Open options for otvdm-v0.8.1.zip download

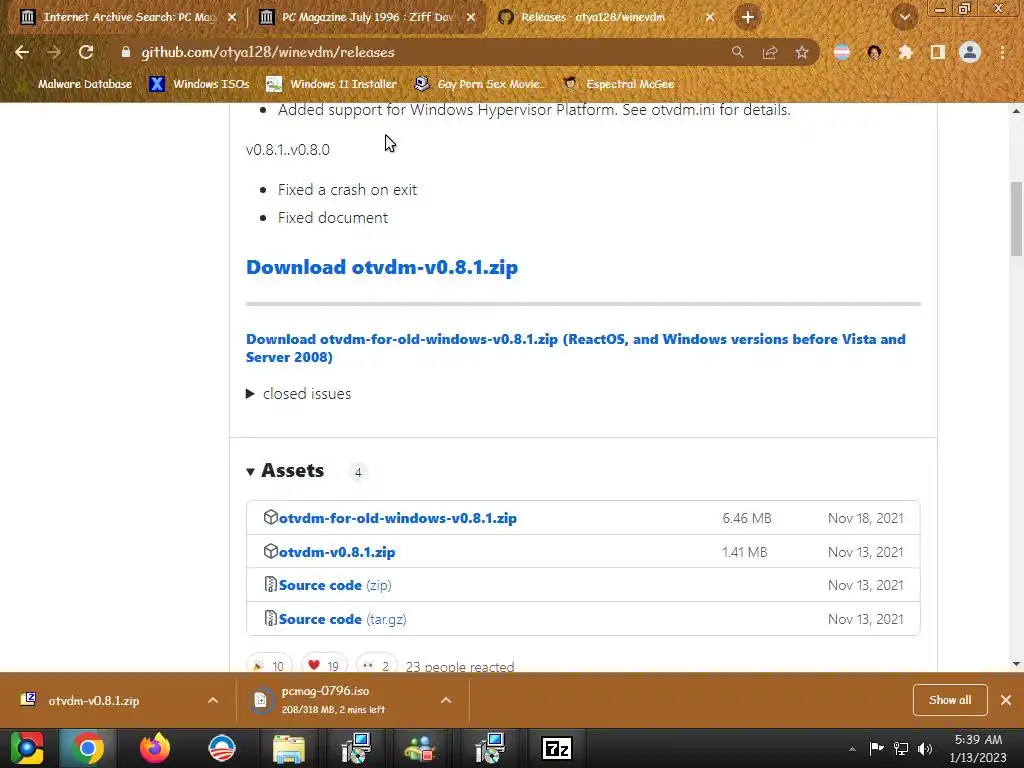click(x=213, y=700)
